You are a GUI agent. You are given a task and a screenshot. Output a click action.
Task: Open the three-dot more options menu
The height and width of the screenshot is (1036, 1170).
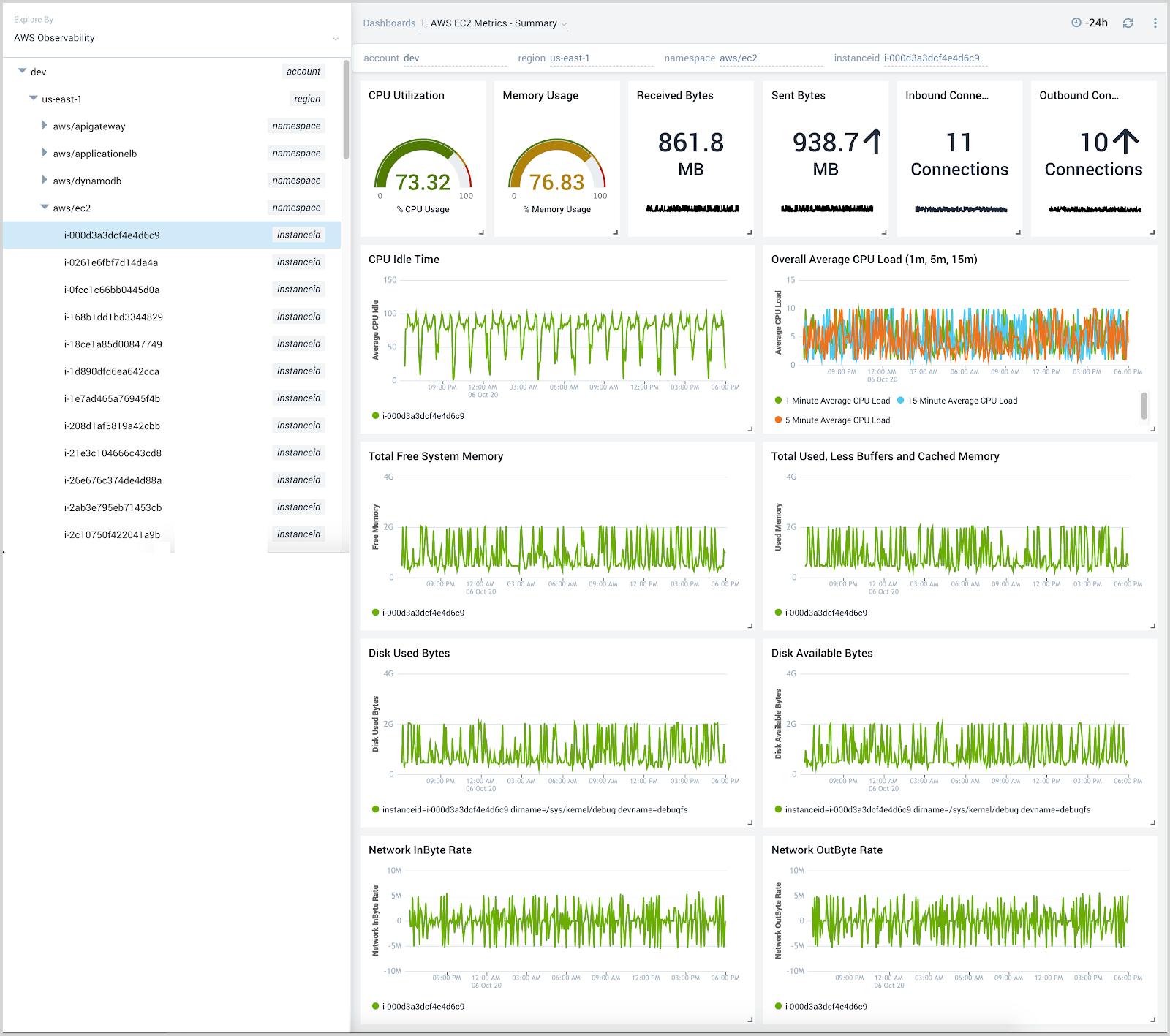[1155, 23]
